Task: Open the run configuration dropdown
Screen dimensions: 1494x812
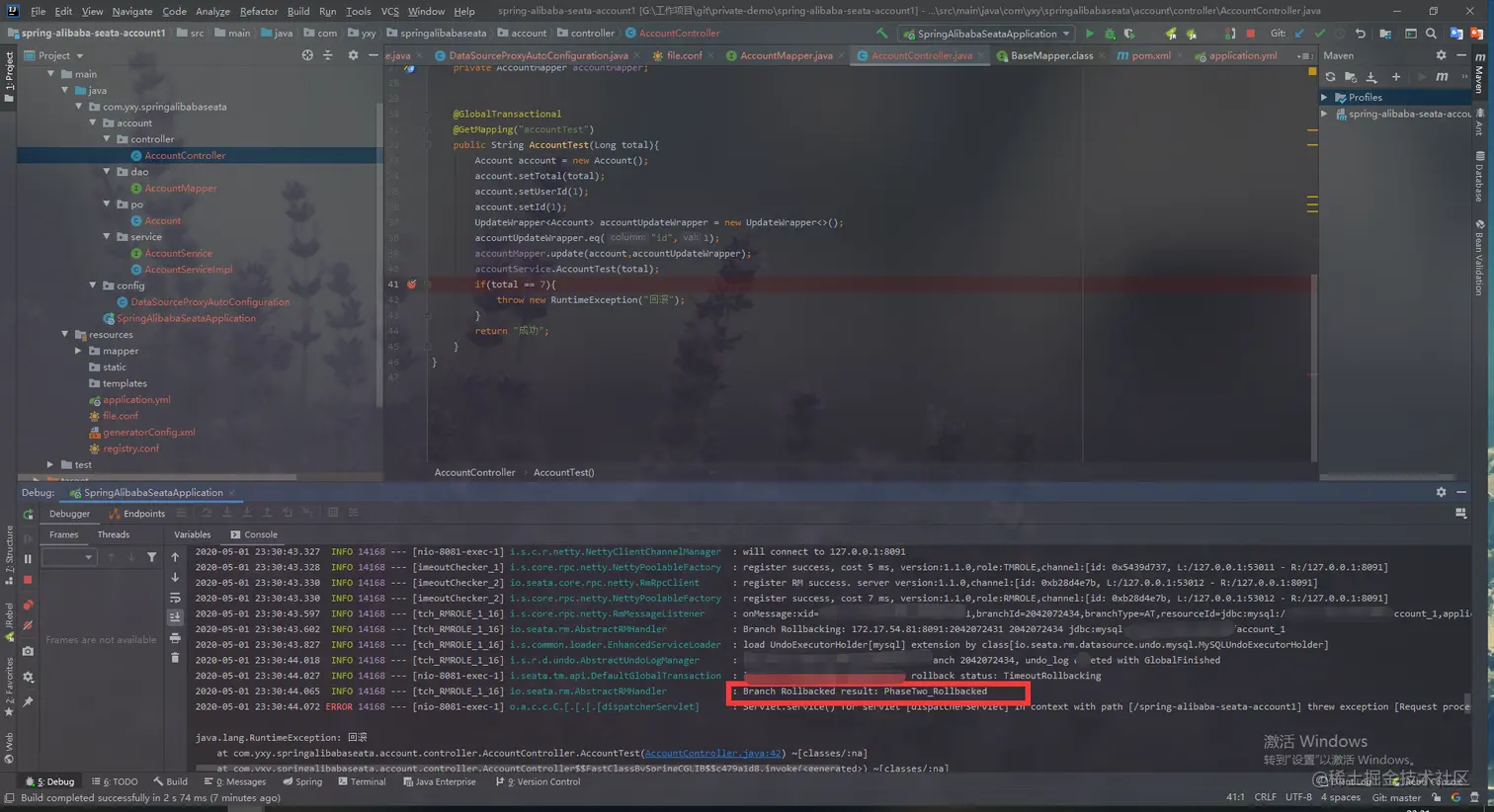Action: tap(987, 34)
